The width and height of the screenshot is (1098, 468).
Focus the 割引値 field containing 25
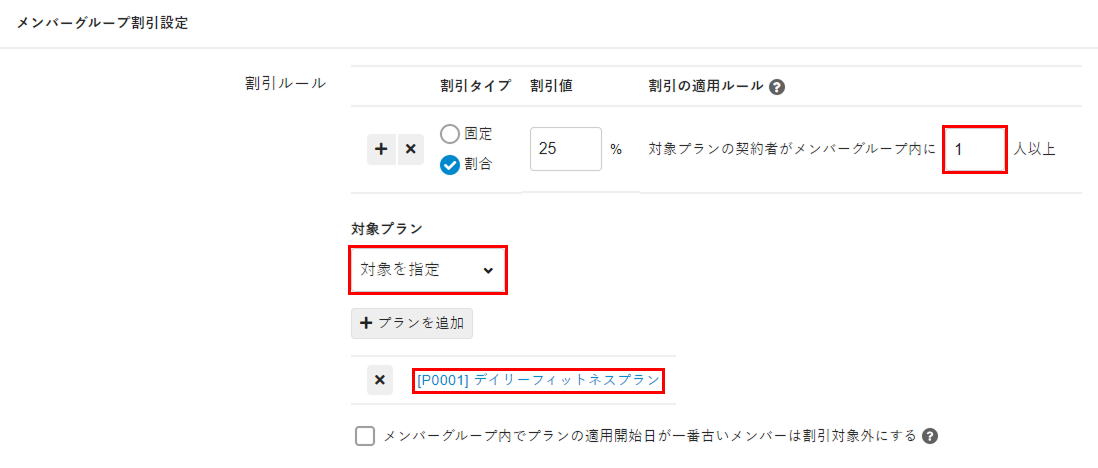click(565, 149)
